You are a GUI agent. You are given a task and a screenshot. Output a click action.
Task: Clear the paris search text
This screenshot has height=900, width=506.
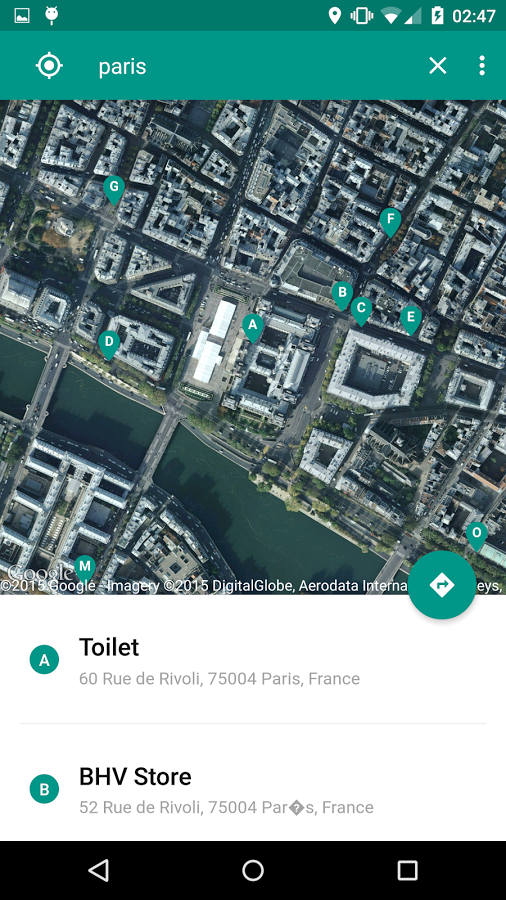click(438, 66)
